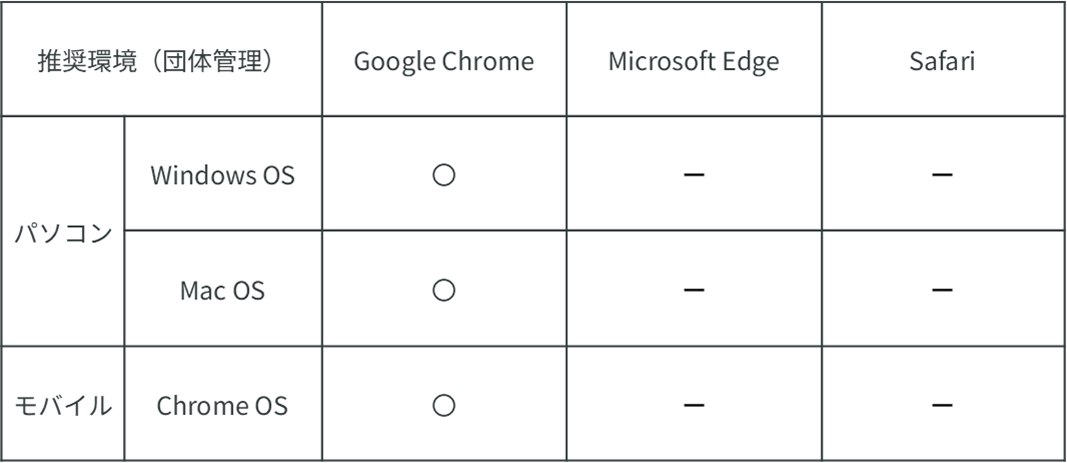Click the Mac OS row label
This screenshot has width=1067, height=463.
click(223, 291)
